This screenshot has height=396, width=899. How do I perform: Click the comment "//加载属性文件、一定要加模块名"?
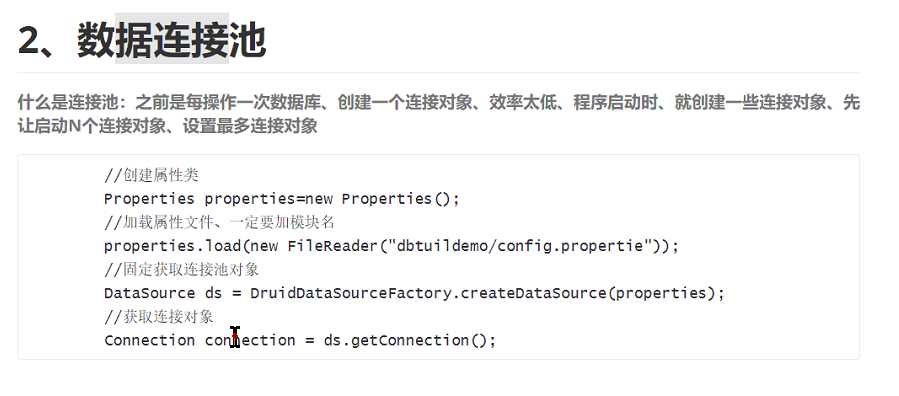click(x=219, y=222)
